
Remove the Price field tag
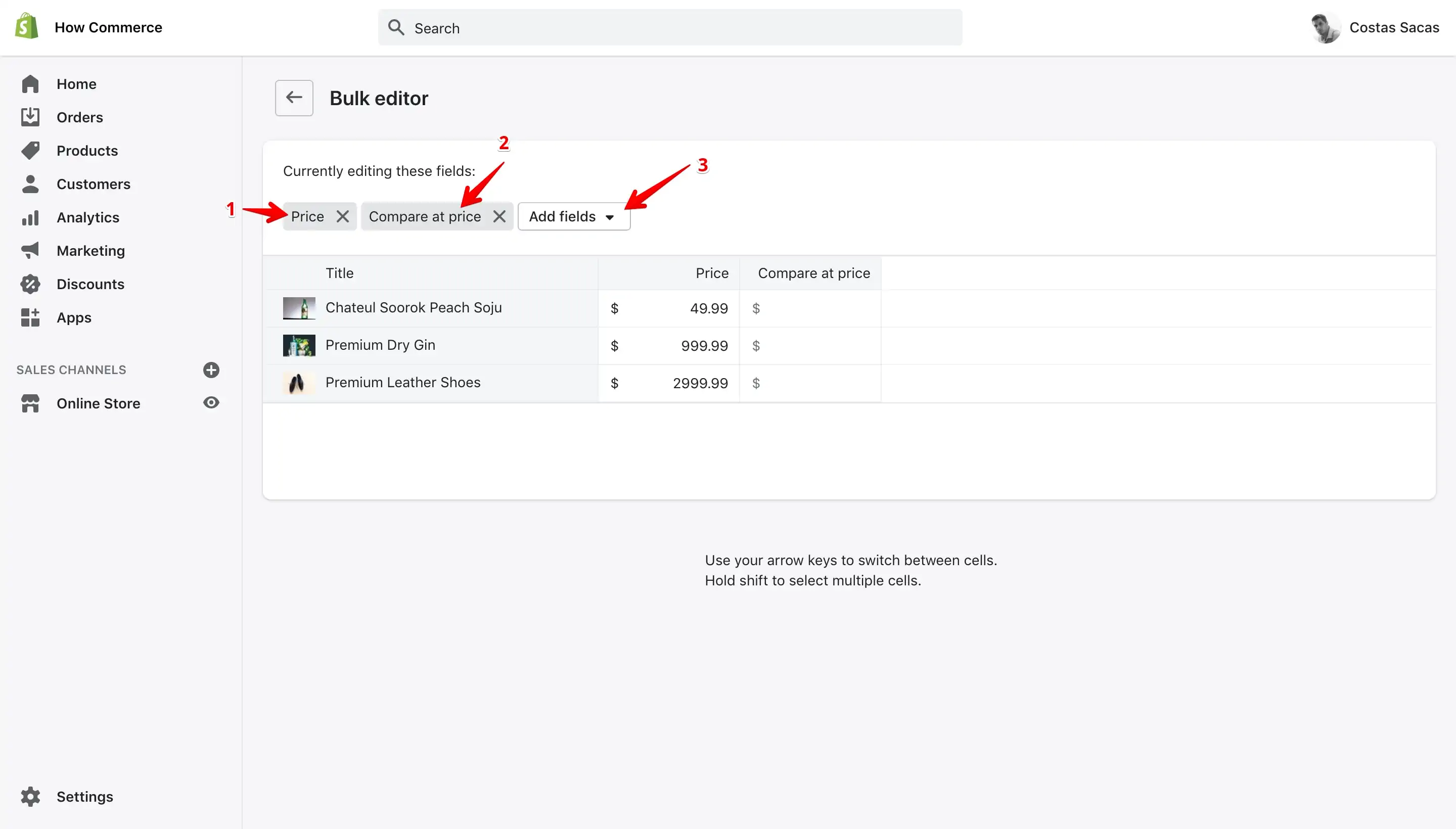point(342,216)
